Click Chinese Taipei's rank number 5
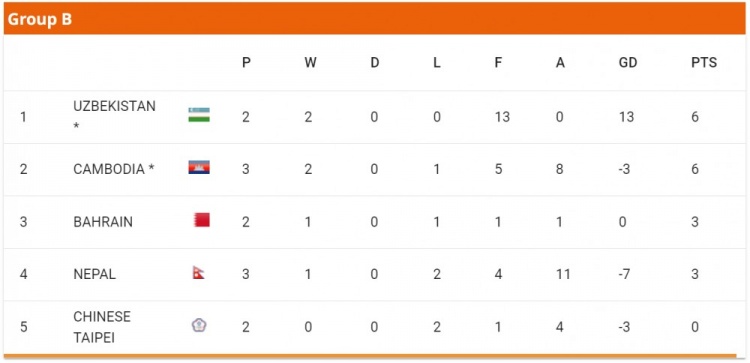This screenshot has width=750, height=363. [x=23, y=327]
